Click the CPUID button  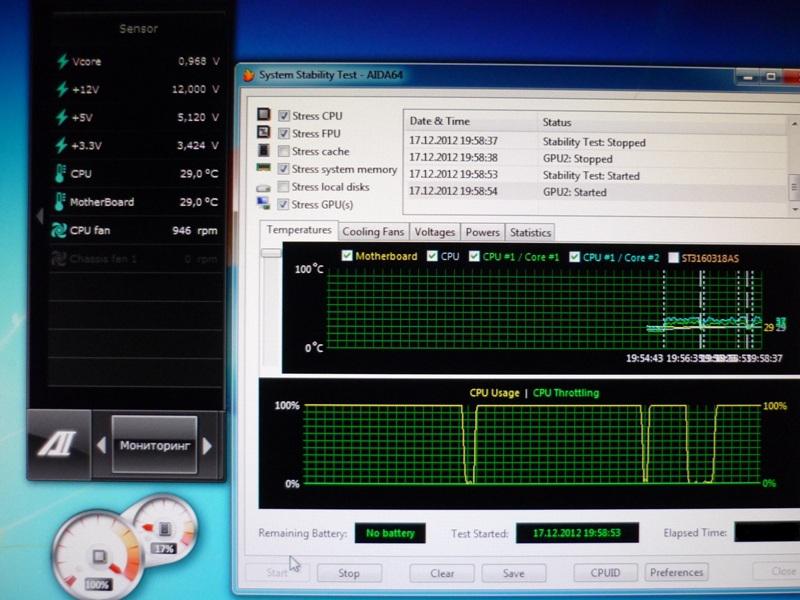[x=606, y=572]
